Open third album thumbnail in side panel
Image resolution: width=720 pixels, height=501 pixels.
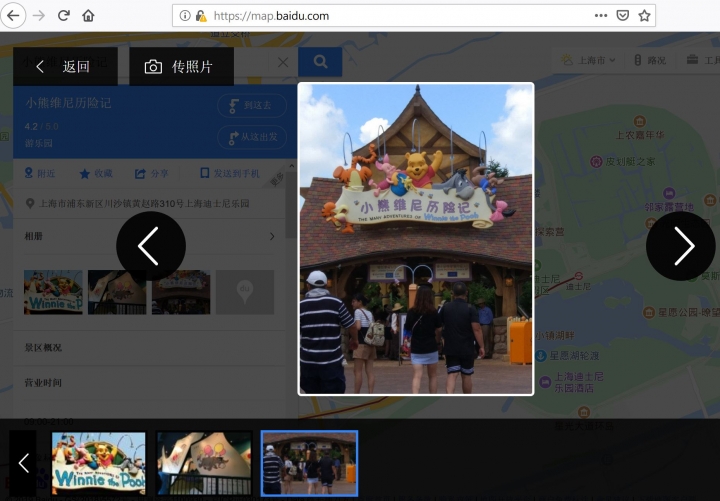coord(181,292)
